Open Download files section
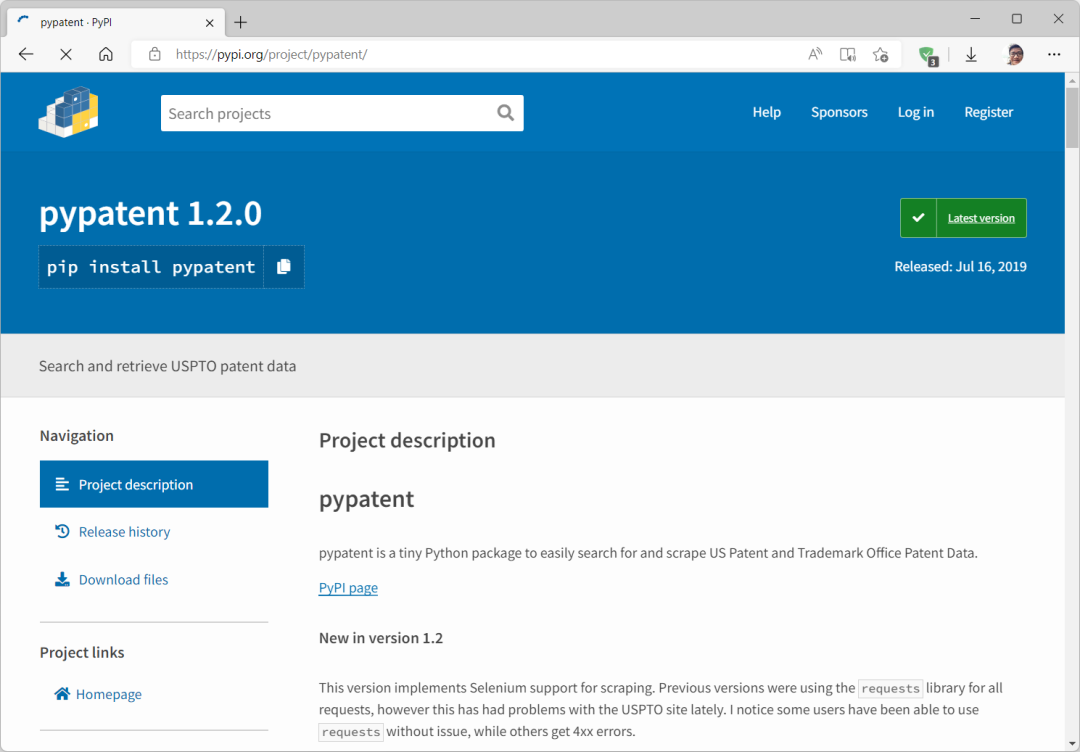The height and width of the screenshot is (752, 1080). (123, 580)
